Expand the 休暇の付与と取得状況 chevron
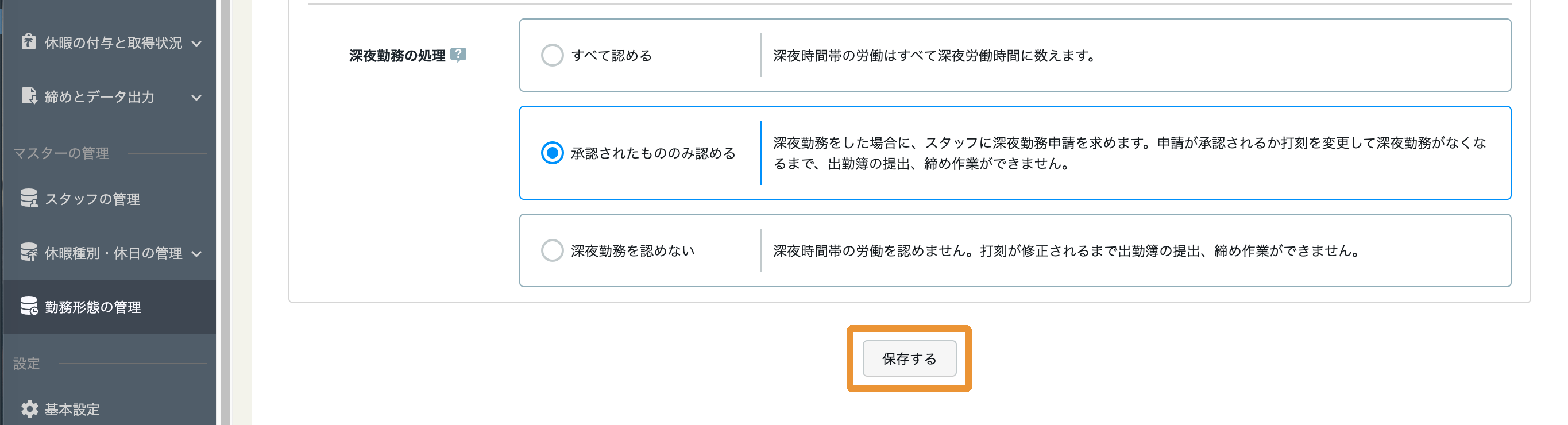This screenshot has width=1568, height=425. tap(196, 43)
